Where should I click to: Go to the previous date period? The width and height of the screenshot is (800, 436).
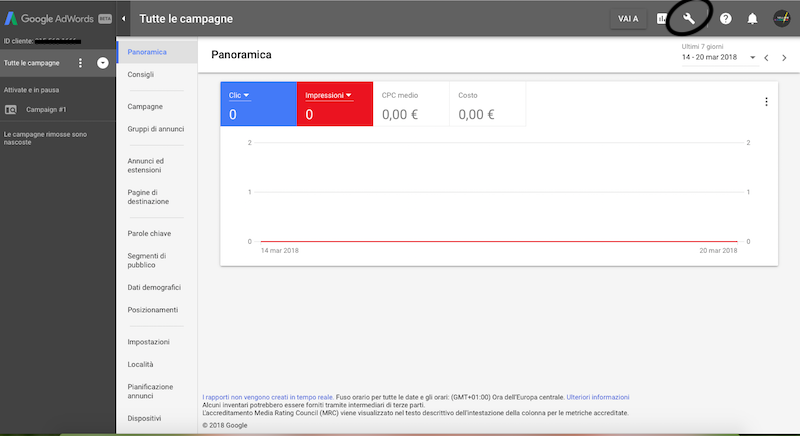[x=767, y=58]
